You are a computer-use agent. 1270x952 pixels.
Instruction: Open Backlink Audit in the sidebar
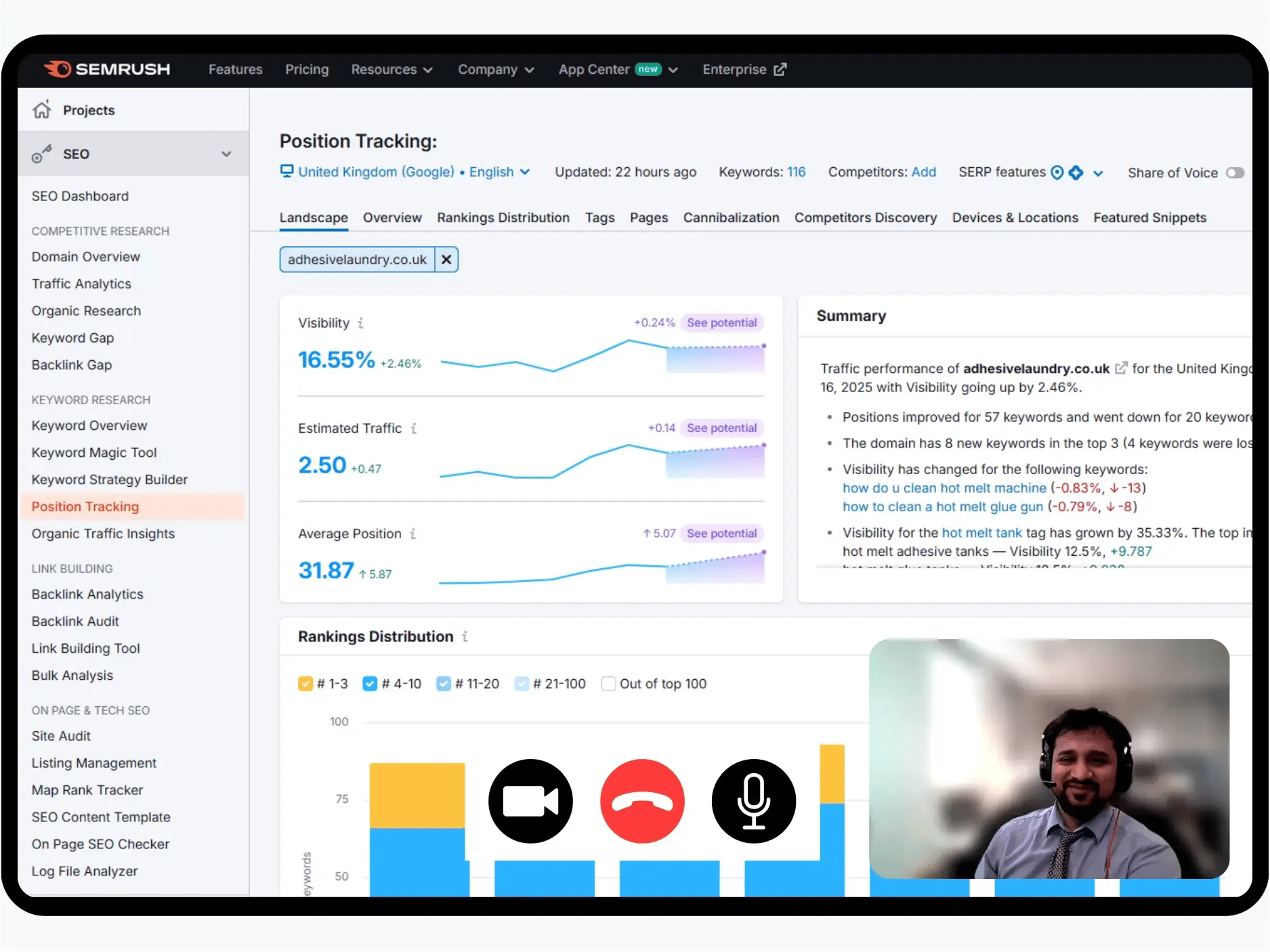coord(75,621)
